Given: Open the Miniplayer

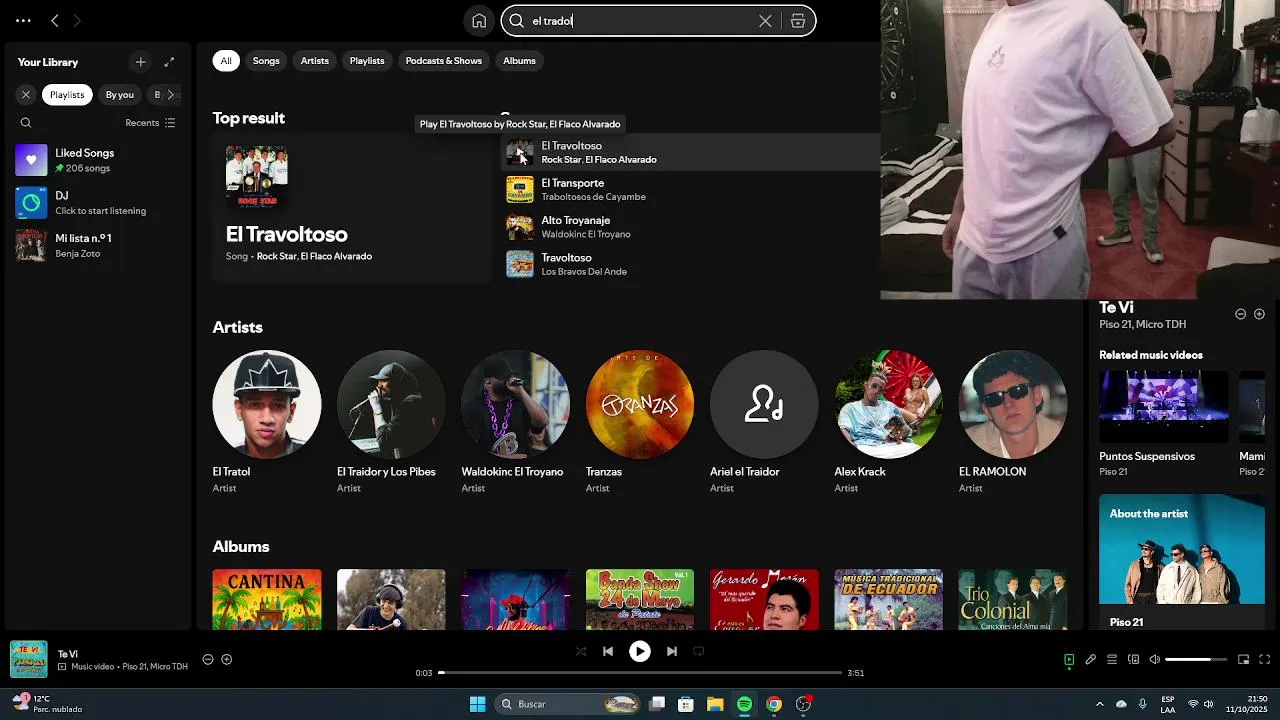Looking at the screenshot, I should (x=1244, y=659).
